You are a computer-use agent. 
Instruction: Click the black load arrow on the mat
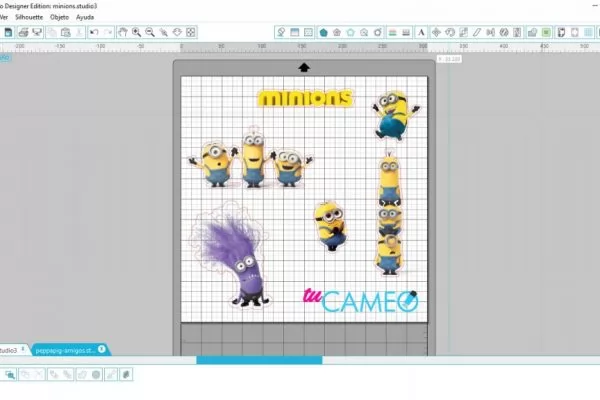pyautogui.click(x=304, y=67)
